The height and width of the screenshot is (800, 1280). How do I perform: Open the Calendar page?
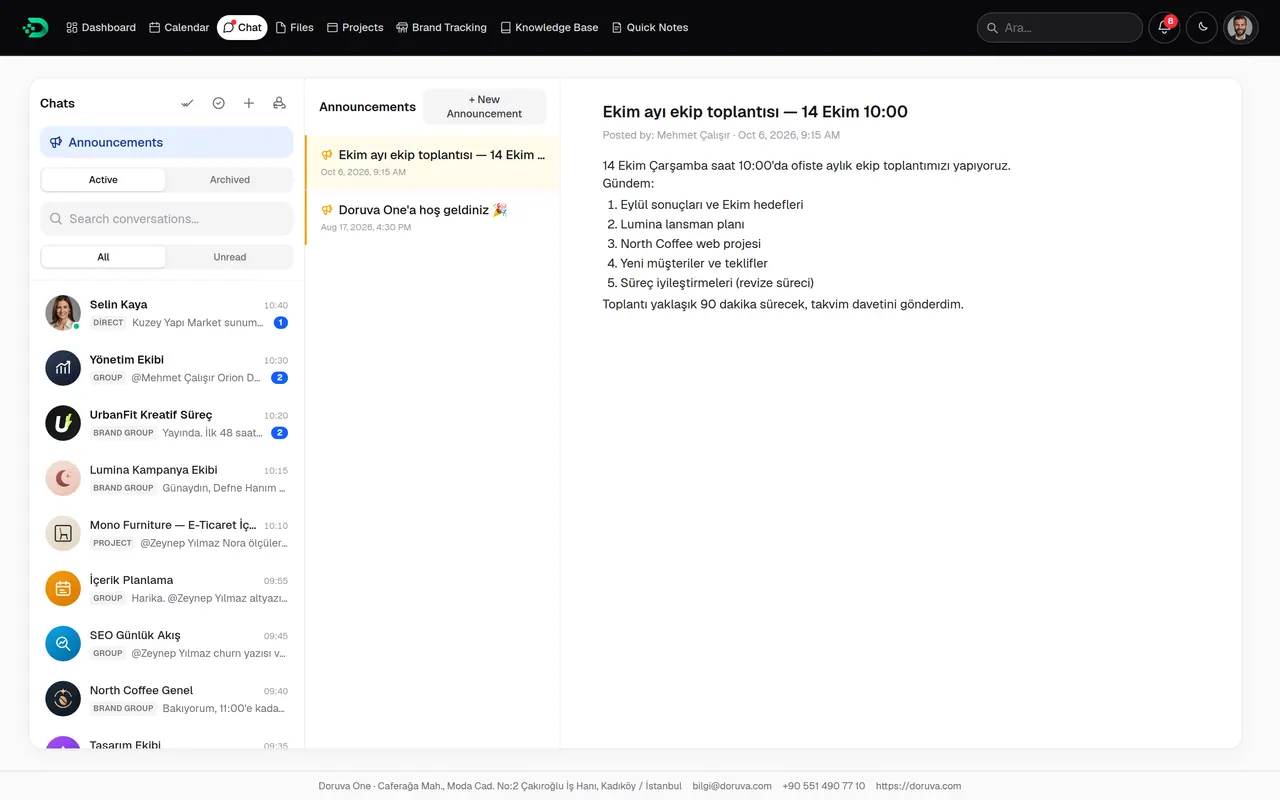click(179, 27)
